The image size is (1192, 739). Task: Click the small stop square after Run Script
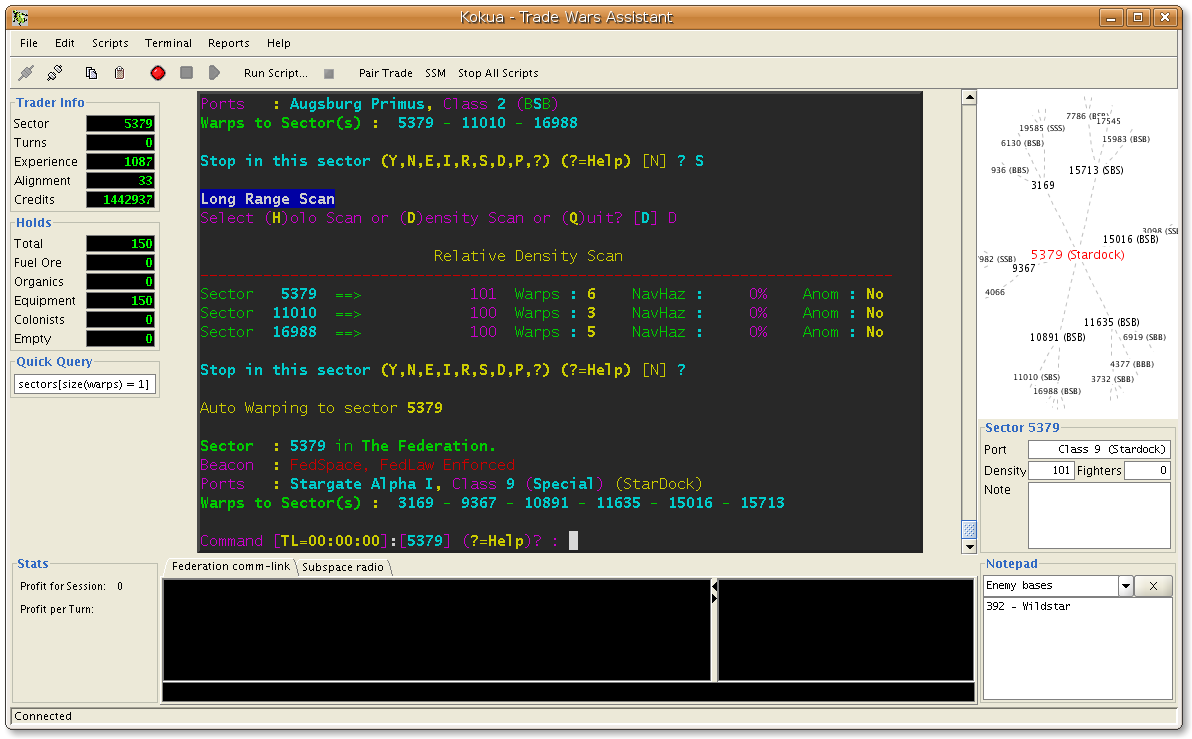(x=329, y=73)
